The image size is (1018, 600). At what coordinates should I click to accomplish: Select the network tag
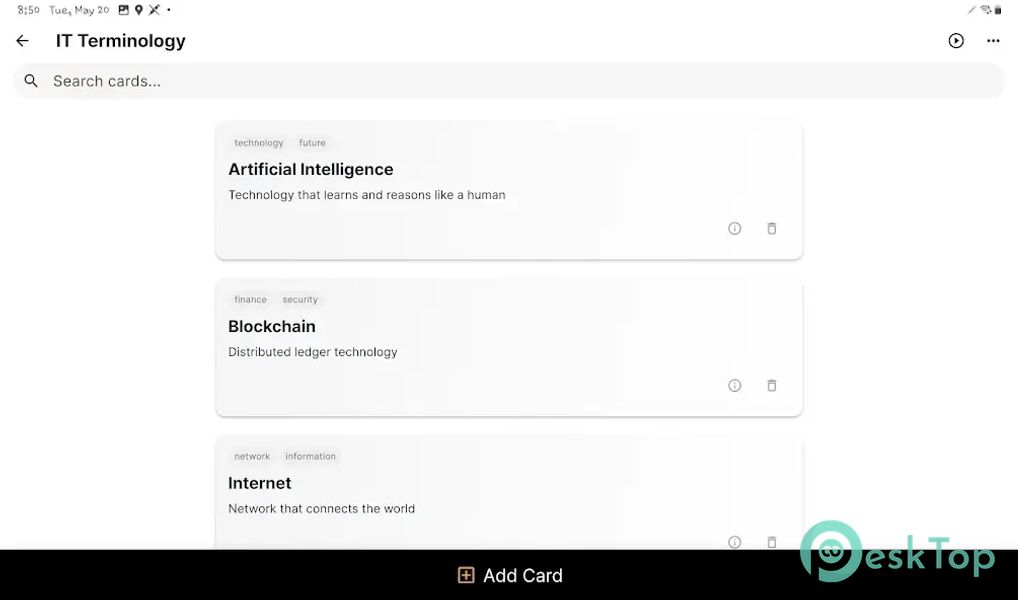(x=252, y=456)
